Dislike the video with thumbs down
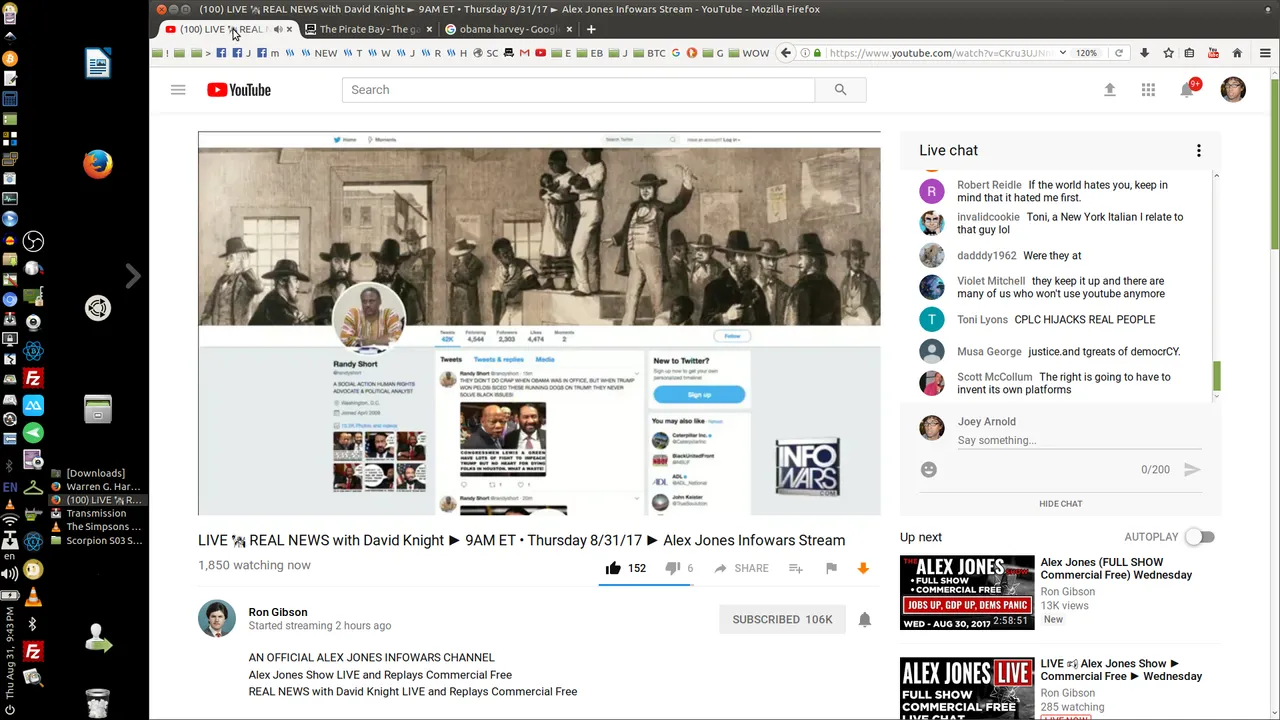 672,568
